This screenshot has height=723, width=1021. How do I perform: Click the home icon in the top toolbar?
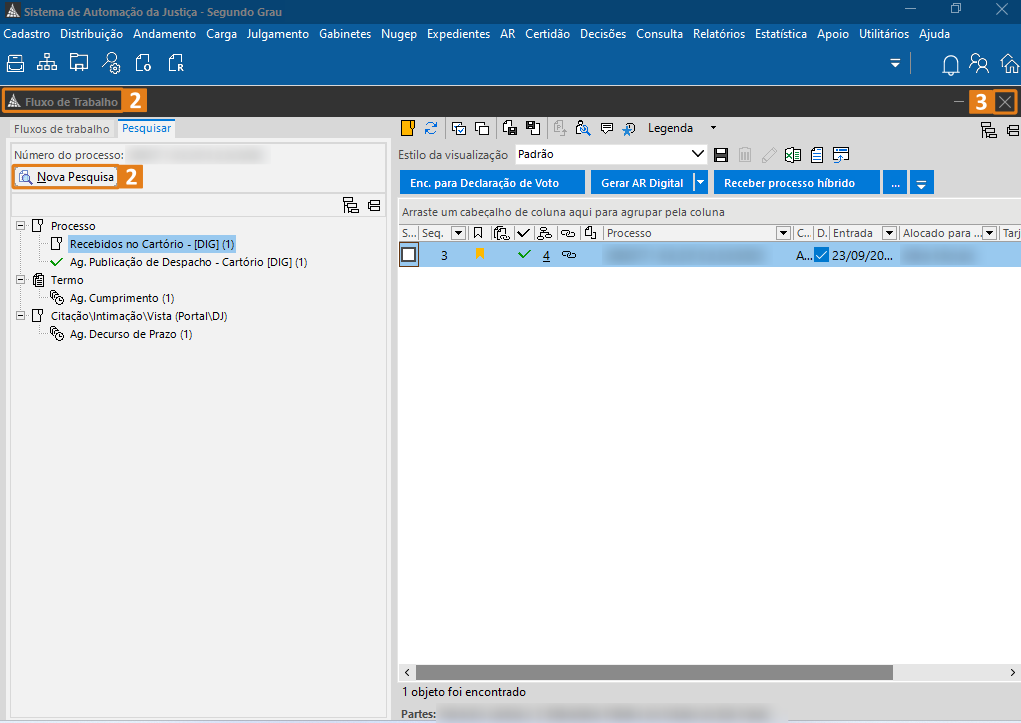pos(1010,65)
